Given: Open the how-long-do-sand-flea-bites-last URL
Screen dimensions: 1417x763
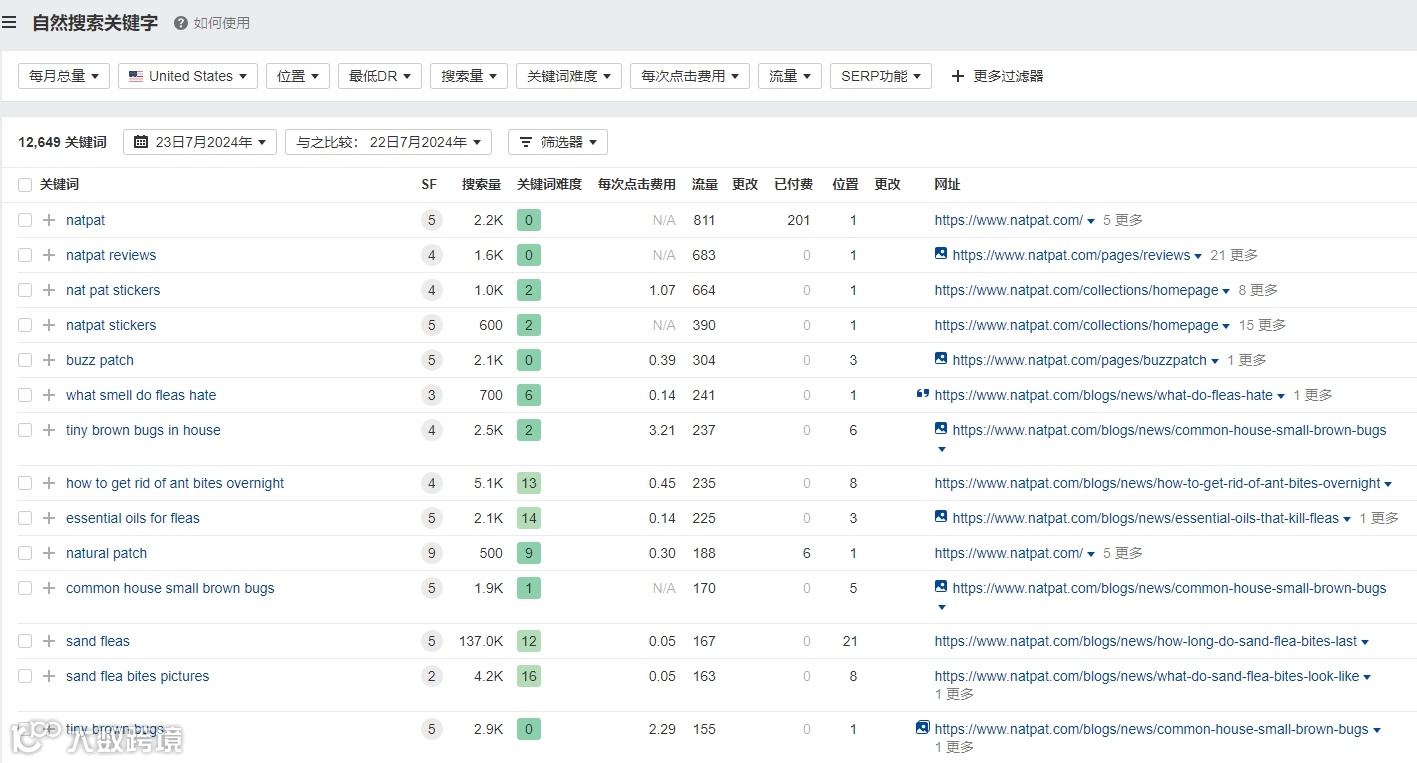Looking at the screenshot, I should (1146, 641).
